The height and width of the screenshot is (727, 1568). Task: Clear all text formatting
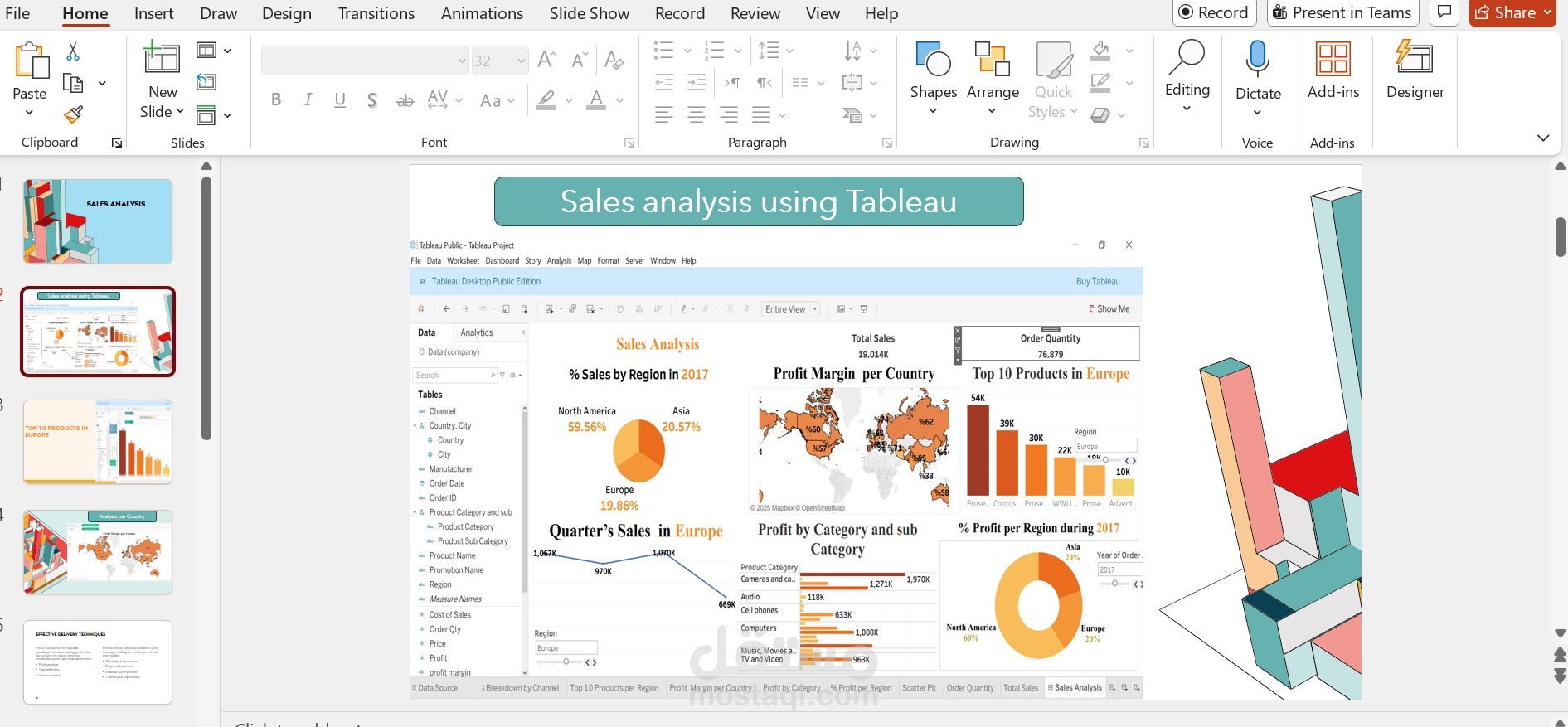(614, 60)
